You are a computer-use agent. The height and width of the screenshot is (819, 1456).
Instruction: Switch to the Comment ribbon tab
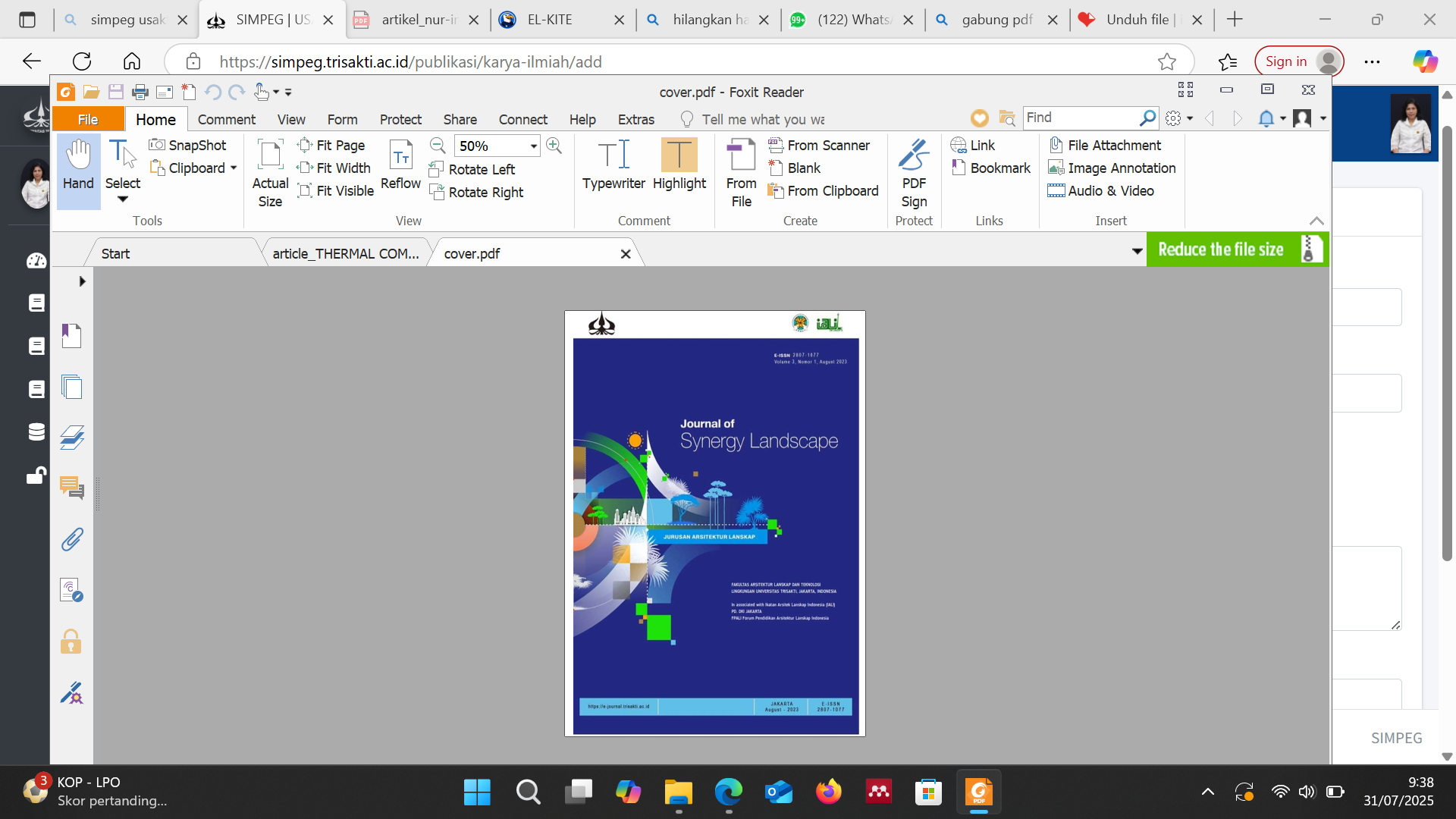click(226, 119)
